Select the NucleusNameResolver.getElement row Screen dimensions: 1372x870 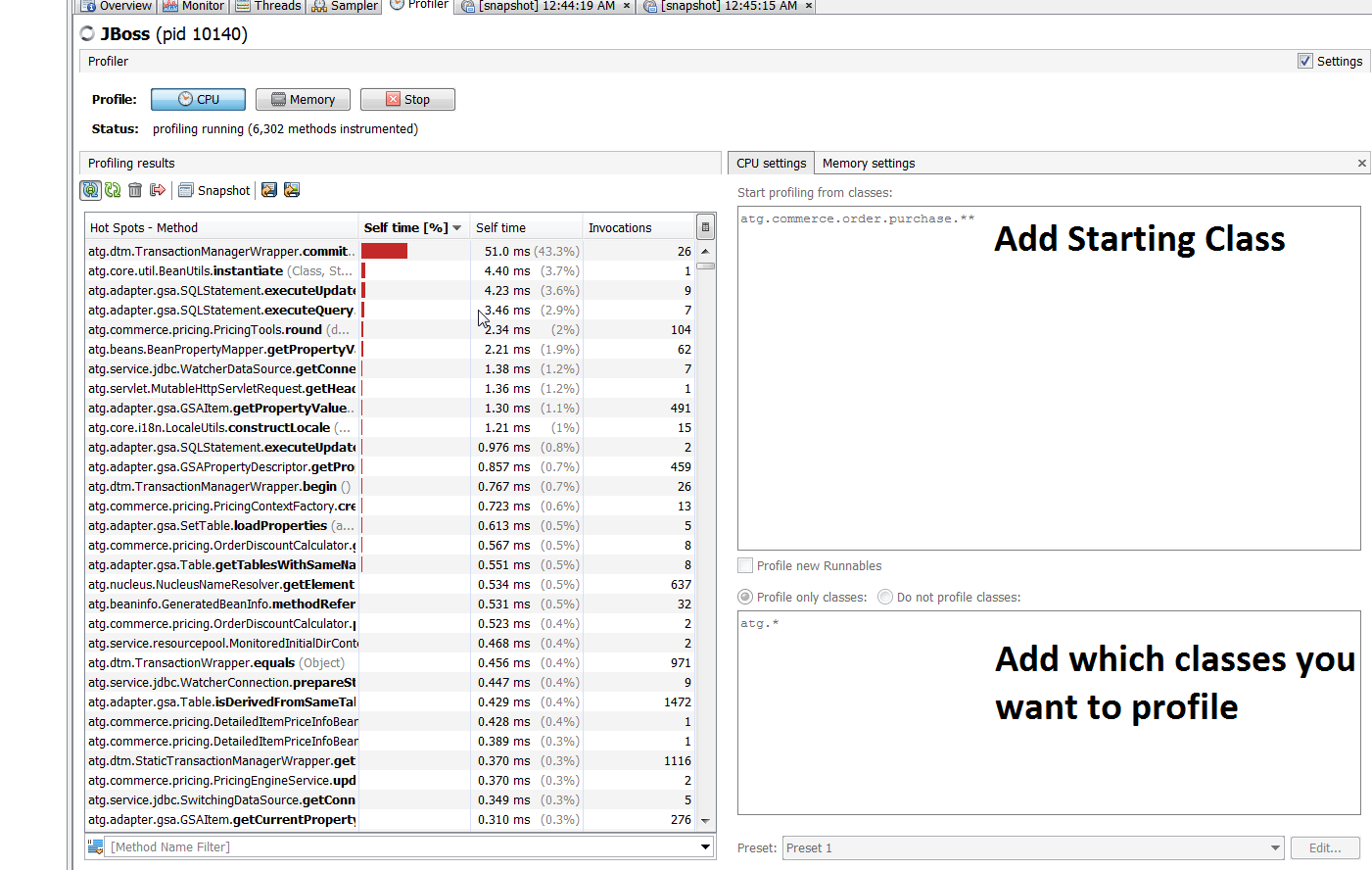pos(390,584)
